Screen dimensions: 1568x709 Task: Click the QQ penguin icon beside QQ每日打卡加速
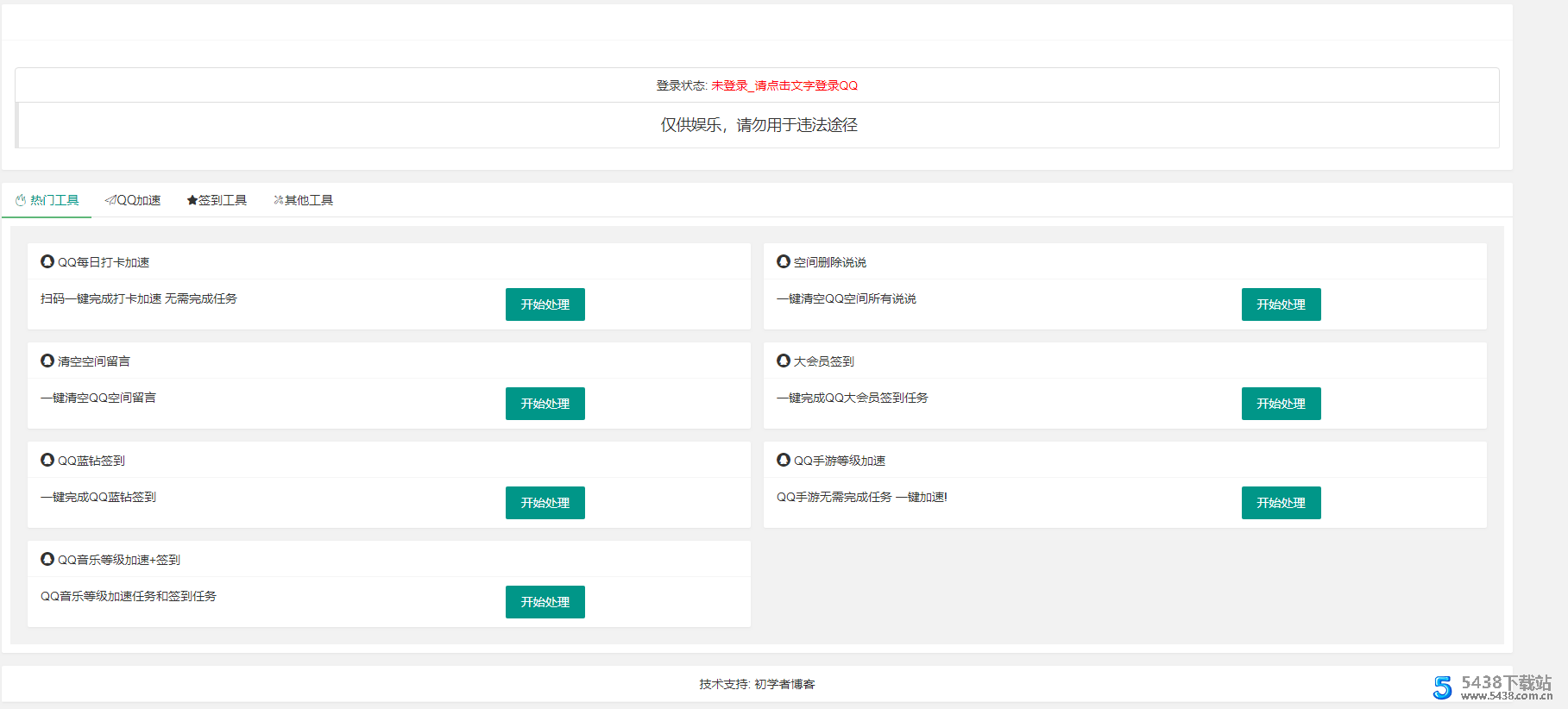click(x=47, y=261)
